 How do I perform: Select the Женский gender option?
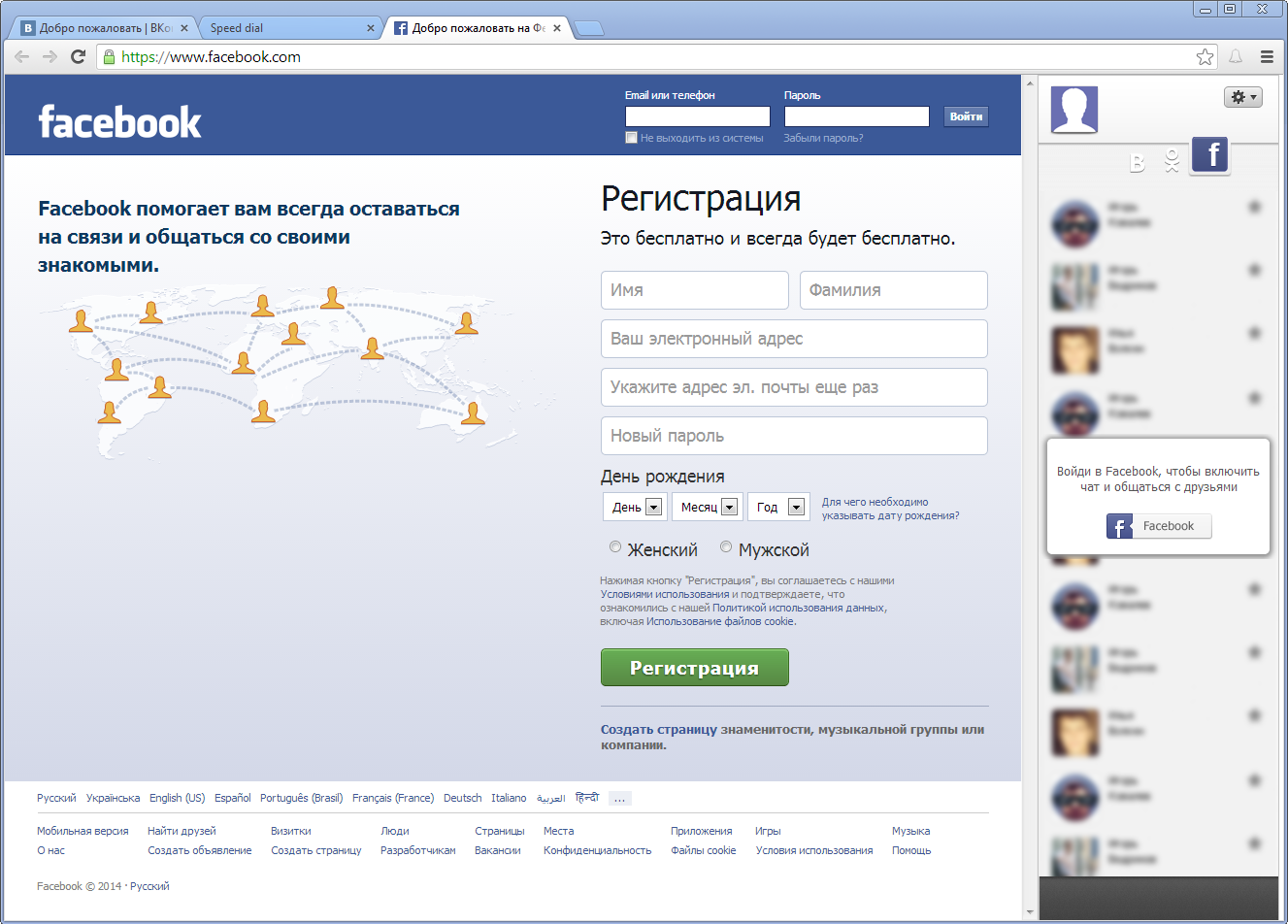point(615,547)
